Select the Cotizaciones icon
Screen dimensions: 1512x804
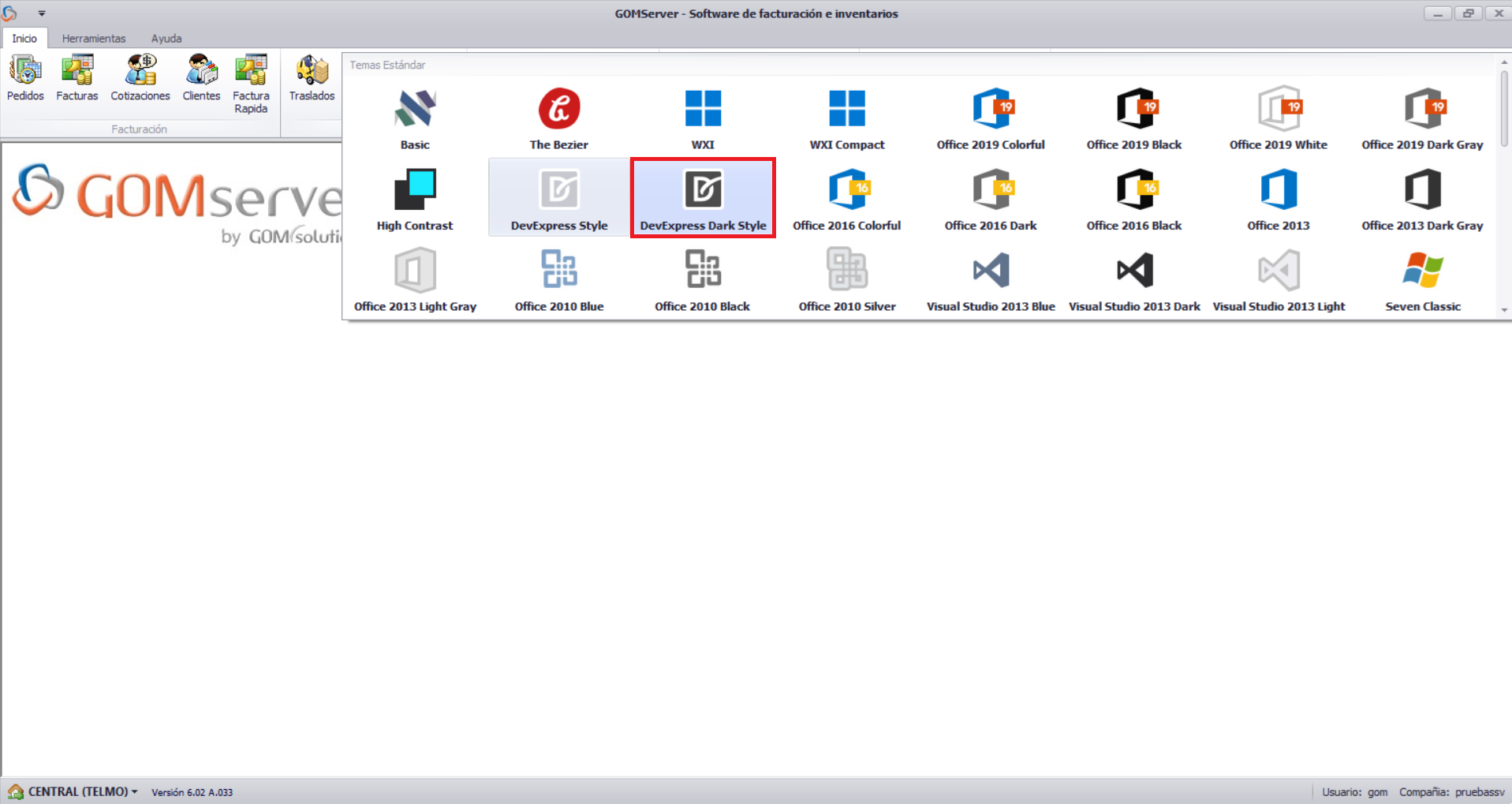140,77
